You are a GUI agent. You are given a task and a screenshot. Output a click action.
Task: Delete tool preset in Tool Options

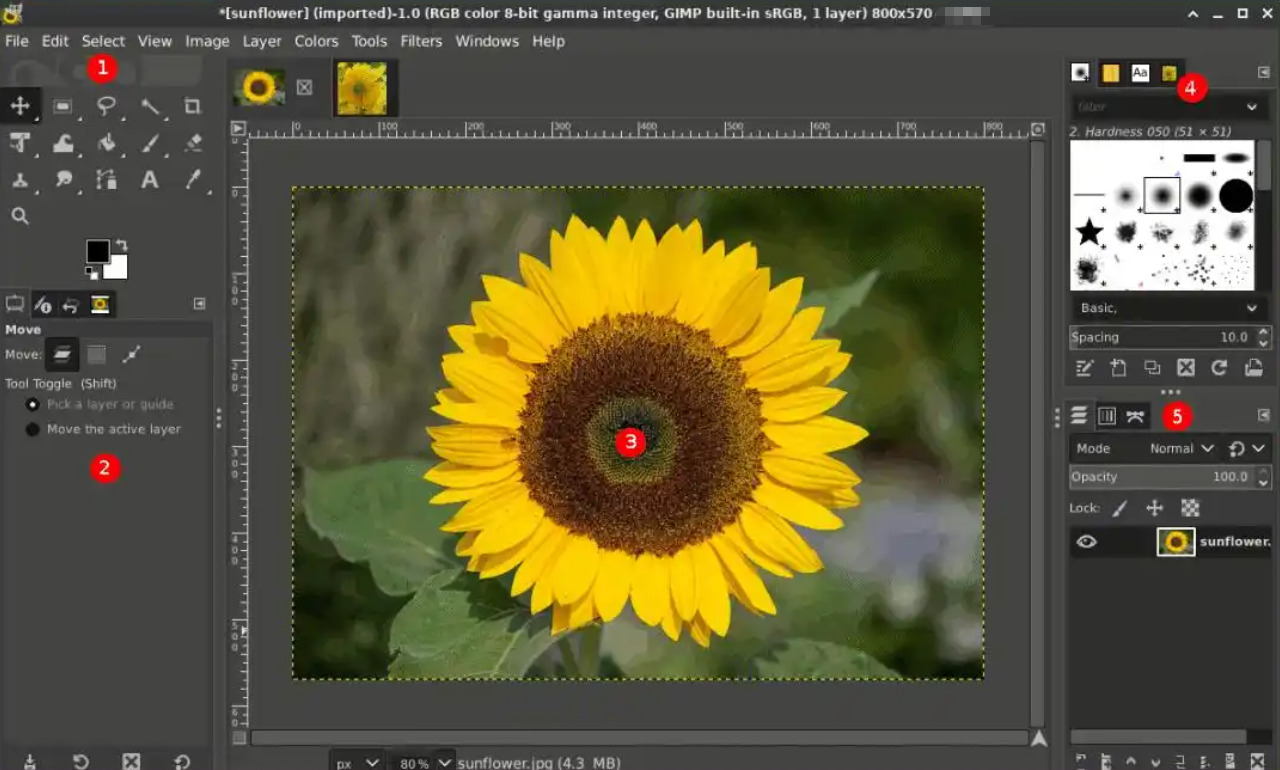(131, 761)
